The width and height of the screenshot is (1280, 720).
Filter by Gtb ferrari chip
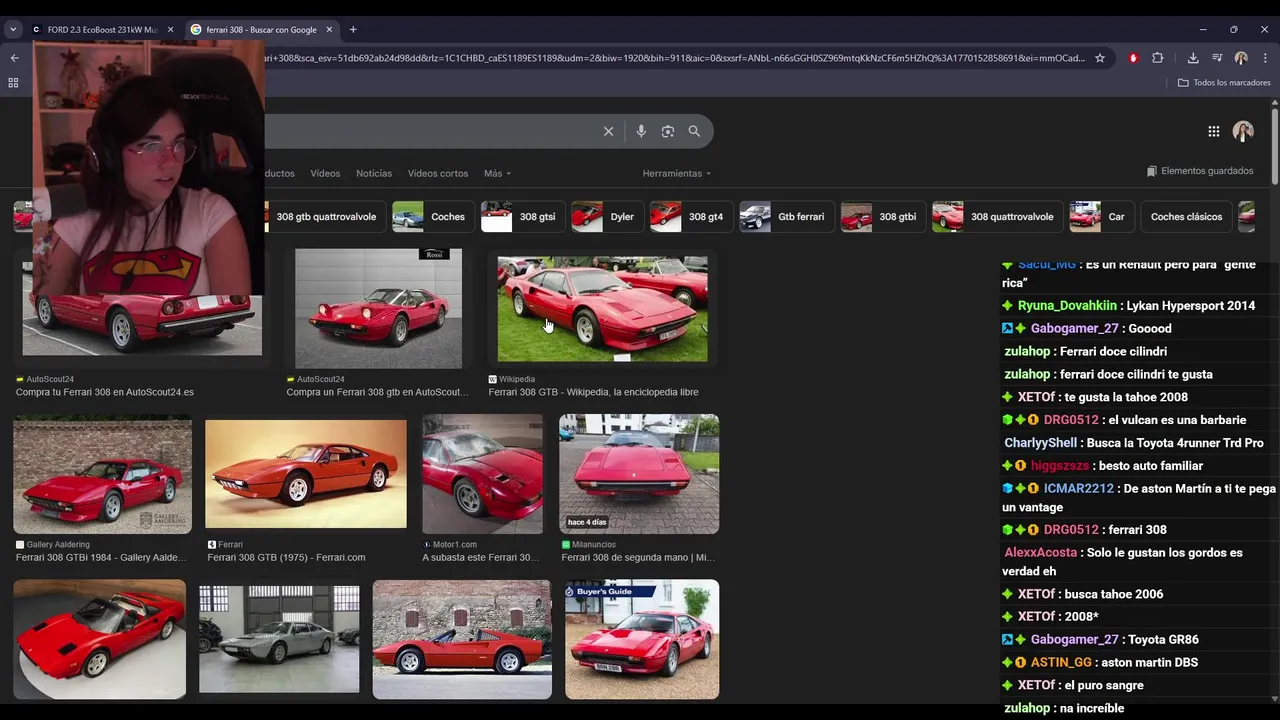click(786, 216)
